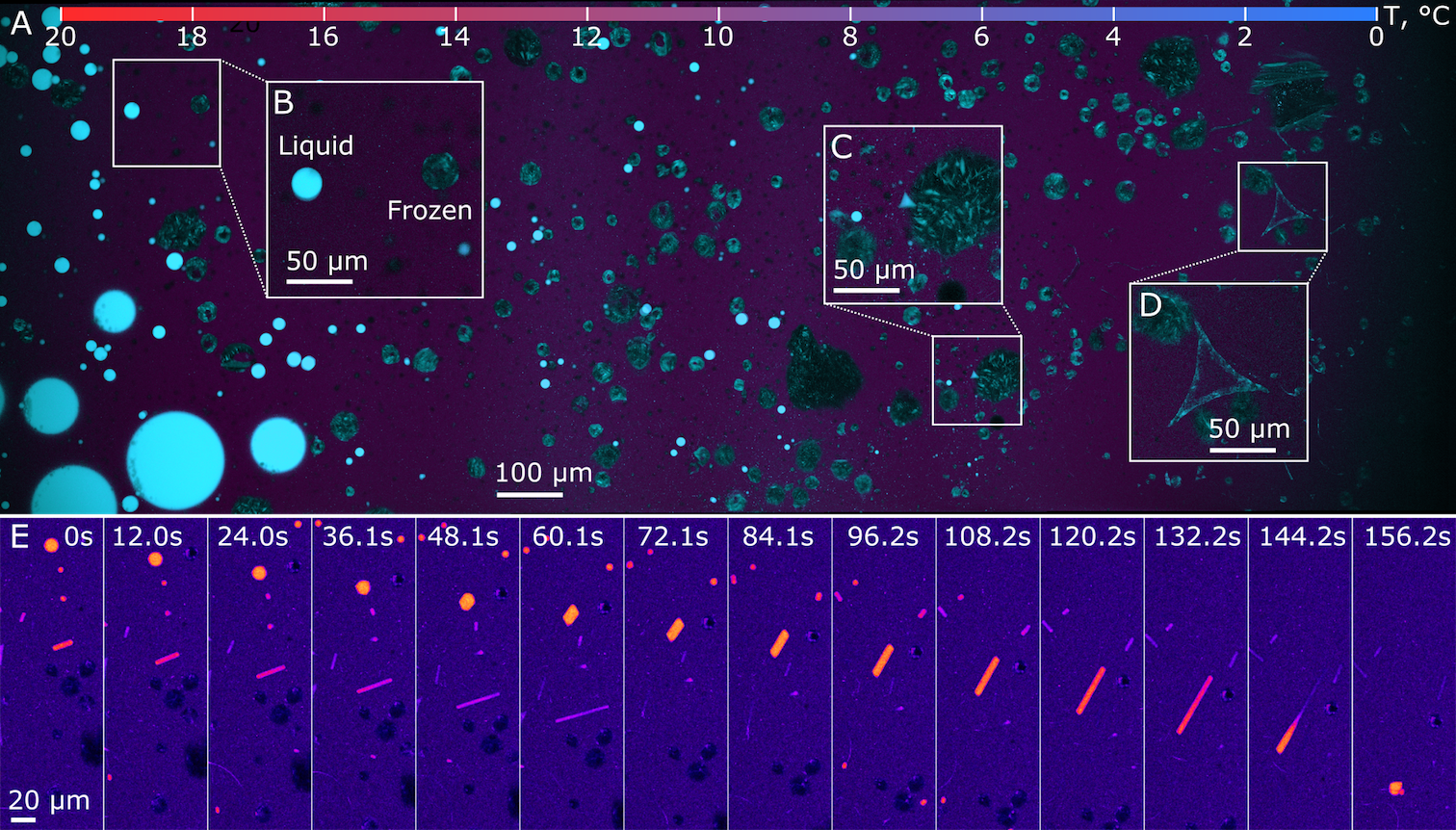The height and width of the screenshot is (830, 1456).
Task: Click the "60.1s" timestamp
Action: click(568, 536)
